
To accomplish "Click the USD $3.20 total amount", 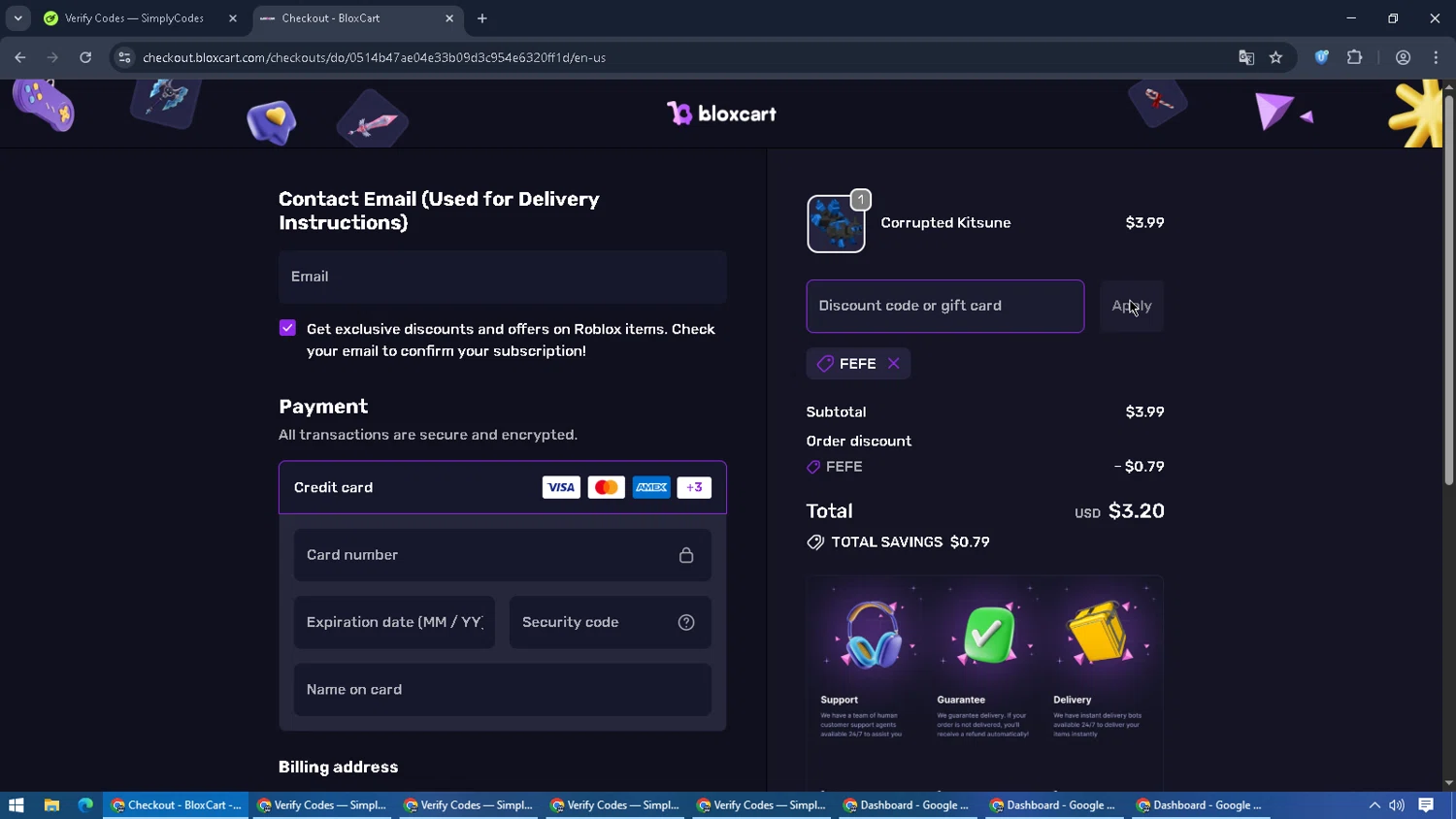I will (x=1119, y=511).
